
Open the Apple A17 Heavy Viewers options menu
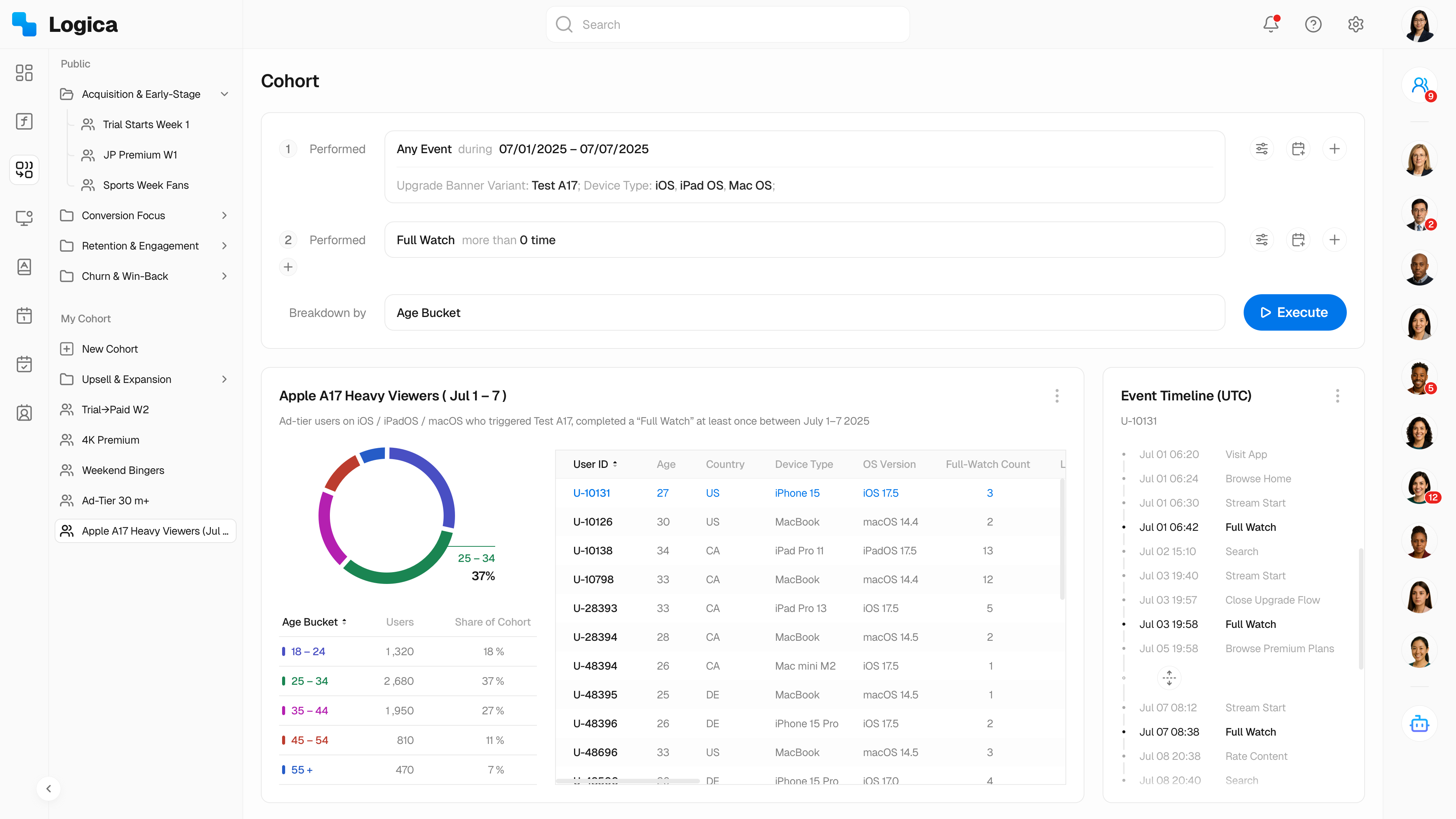pos(1056,395)
